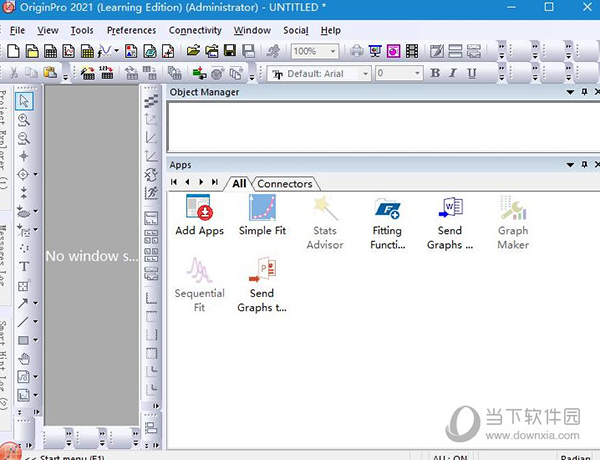Expand the Object Manager panel menu arrow
Image resolution: width=600 pixels, height=460 pixels.
570,92
